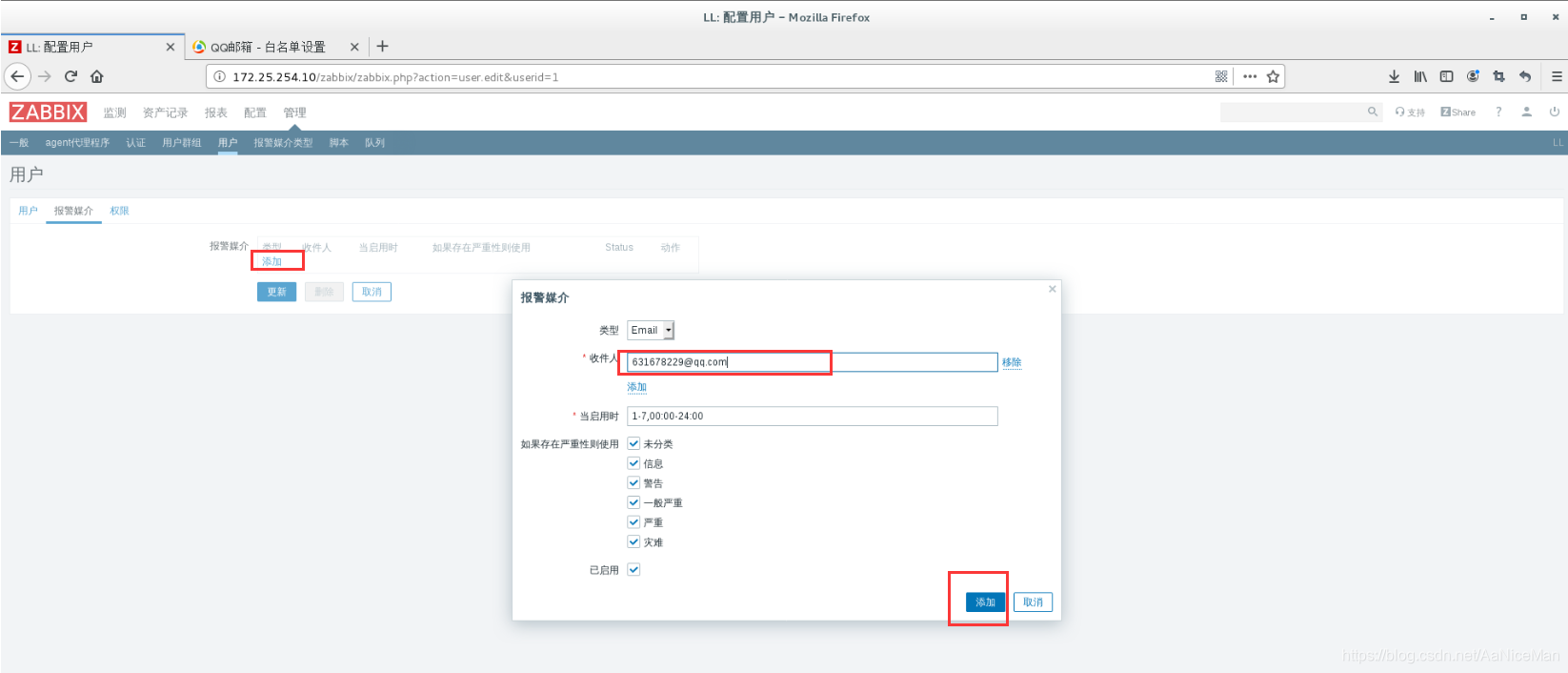Uncheck the 信息 severity checkbox
The height and width of the screenshot is (673, 1568).
[633, 463]
